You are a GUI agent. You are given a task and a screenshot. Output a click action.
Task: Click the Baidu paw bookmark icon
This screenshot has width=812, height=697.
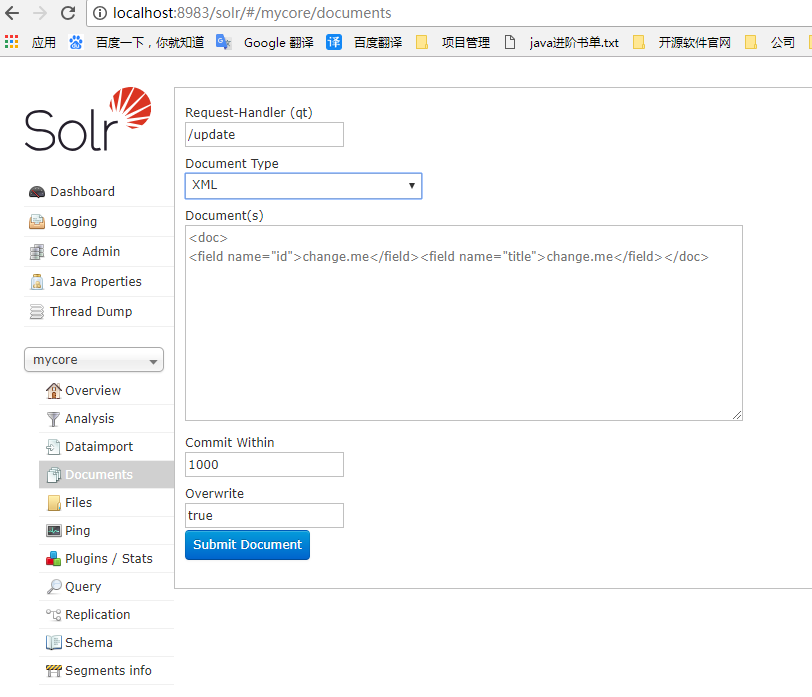pos(76,42)
